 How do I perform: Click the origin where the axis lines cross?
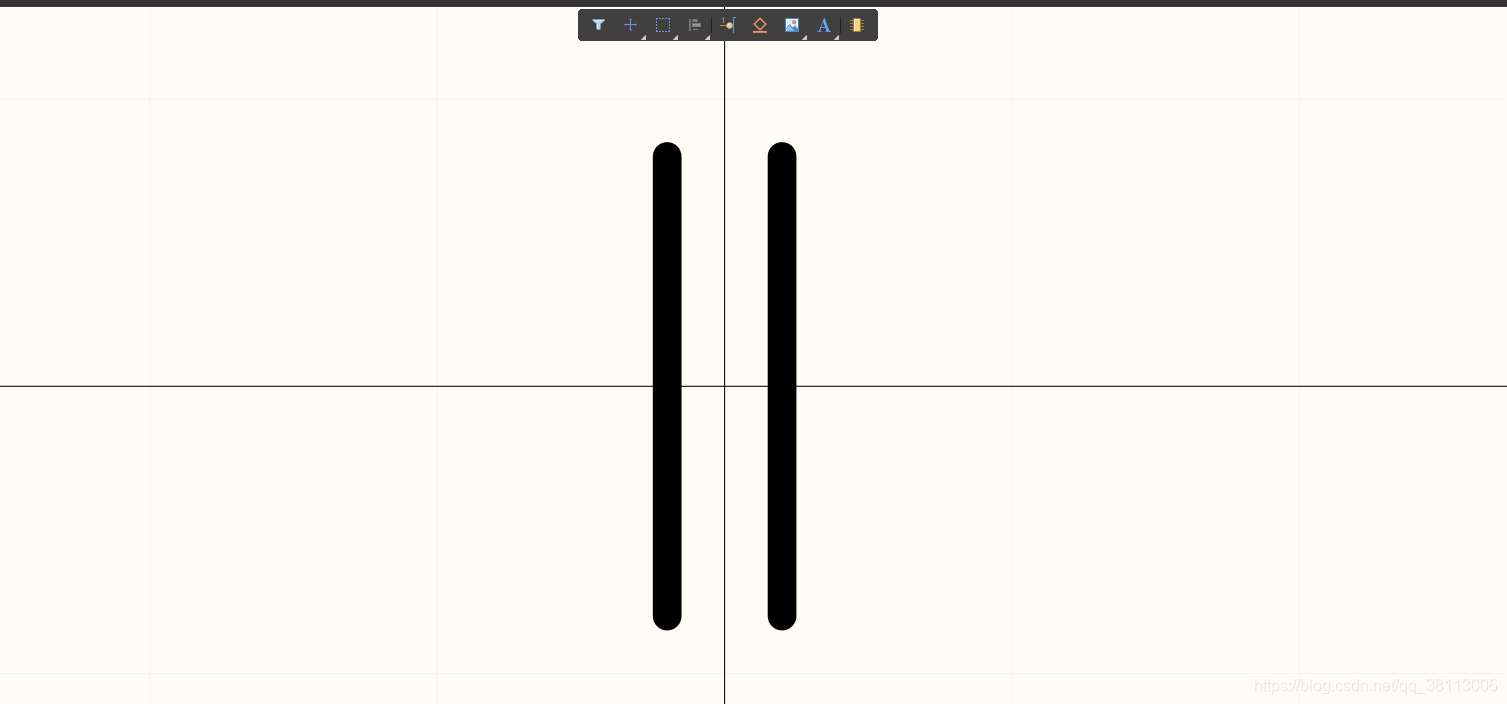[724, 386]
